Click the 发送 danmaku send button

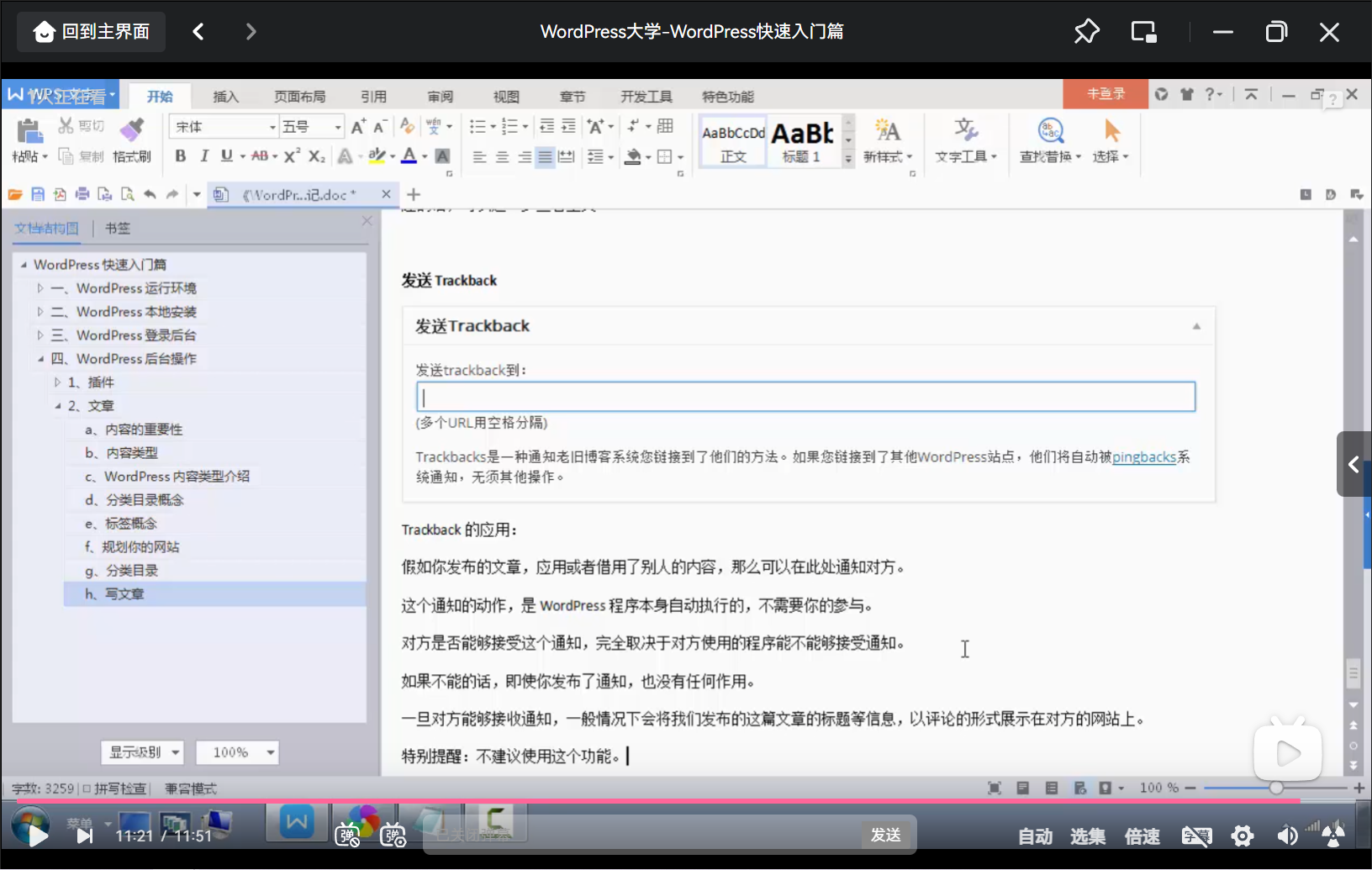click(887, 835)
